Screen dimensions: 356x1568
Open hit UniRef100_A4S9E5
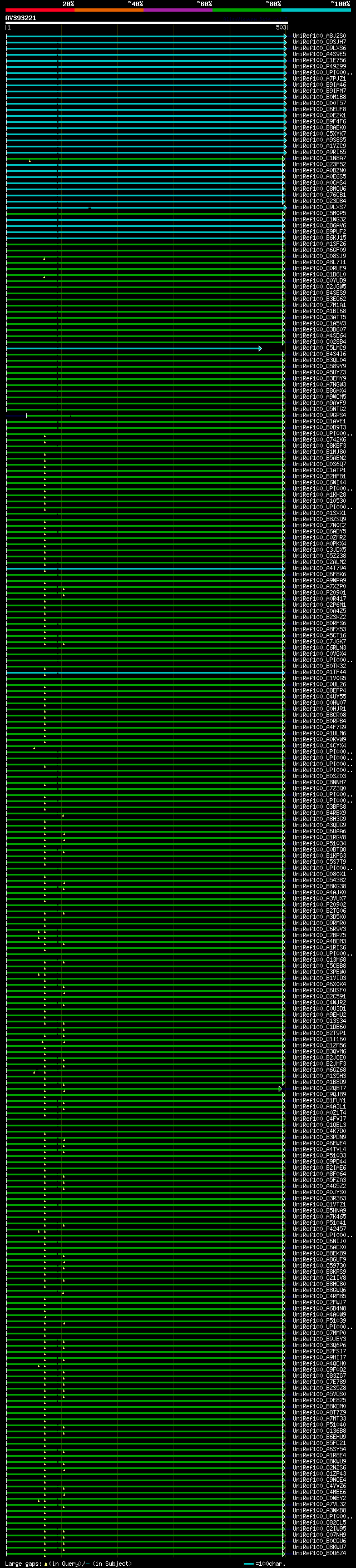pyautogui.click(x=319, y=54)
